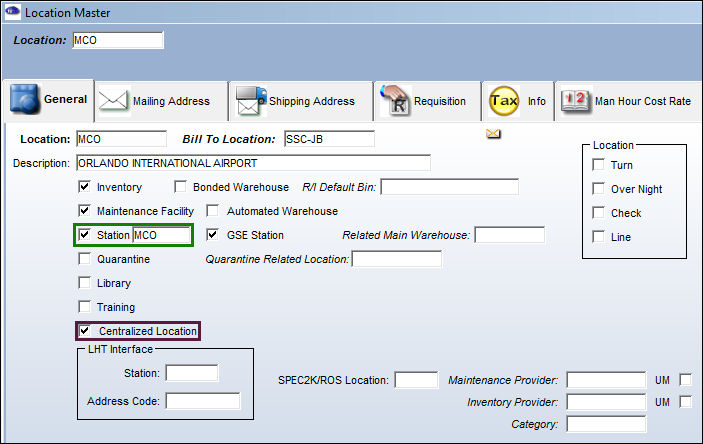Click the Quarantine Related Location label
The height and width of the screenshot is (444, 703).
click(x=277, y=259)
